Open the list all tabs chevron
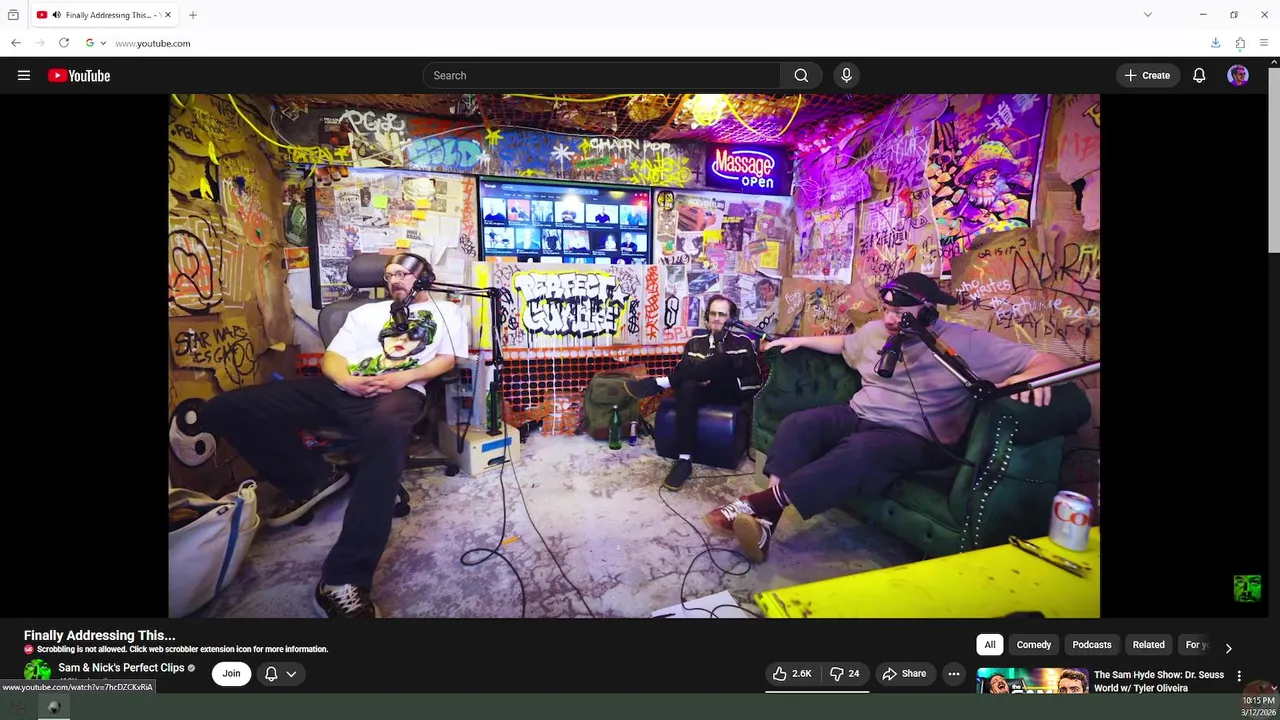Viewport: 1280px width, 720px height. click(1148, 15)
